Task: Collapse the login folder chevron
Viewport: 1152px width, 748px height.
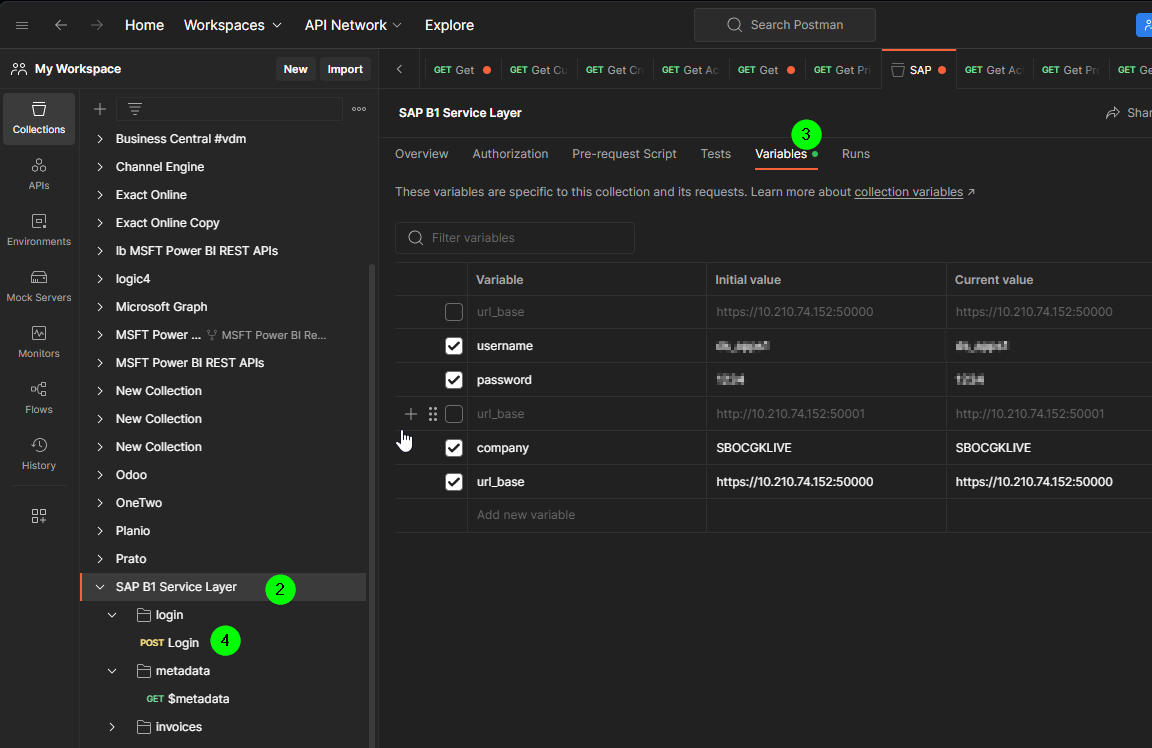Action: [112, 614]
